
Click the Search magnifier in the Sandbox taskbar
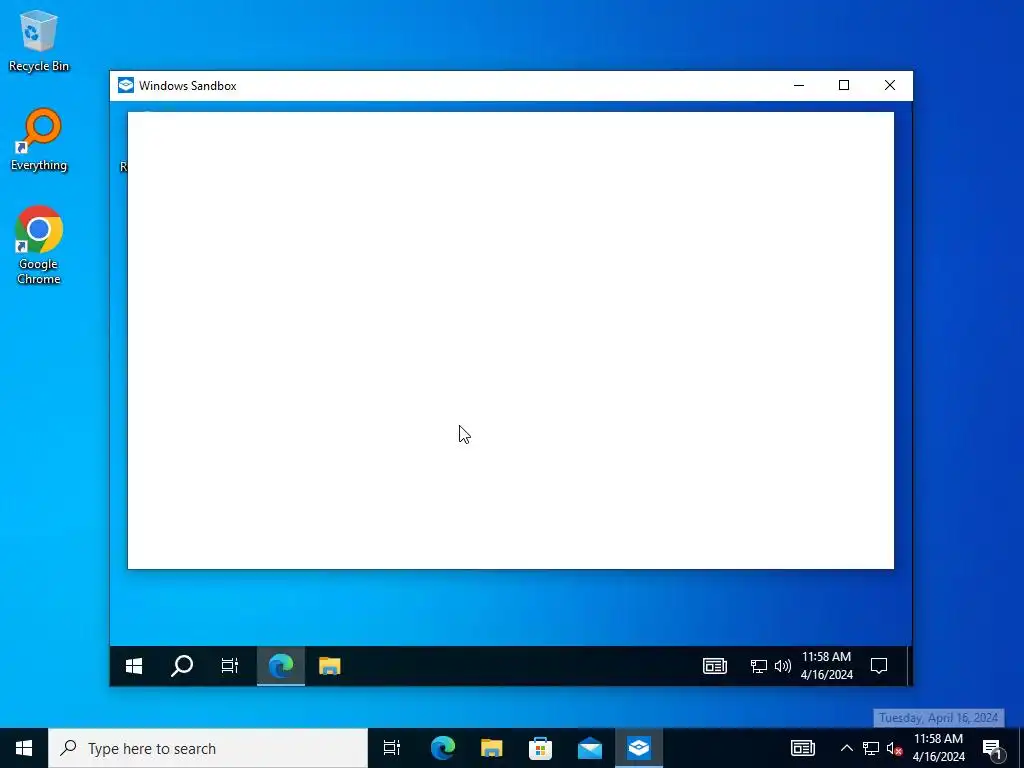point(182,666)
